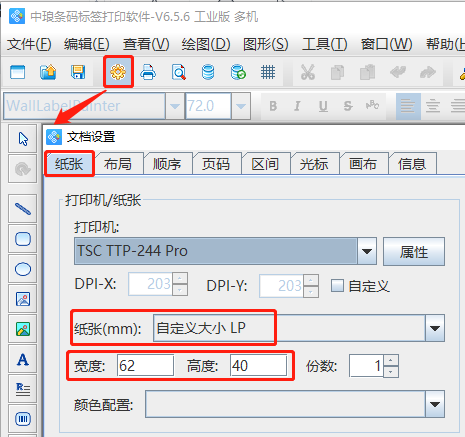Click the print icon in toolbar
465x437 pixels.
(x=148, y=72)
